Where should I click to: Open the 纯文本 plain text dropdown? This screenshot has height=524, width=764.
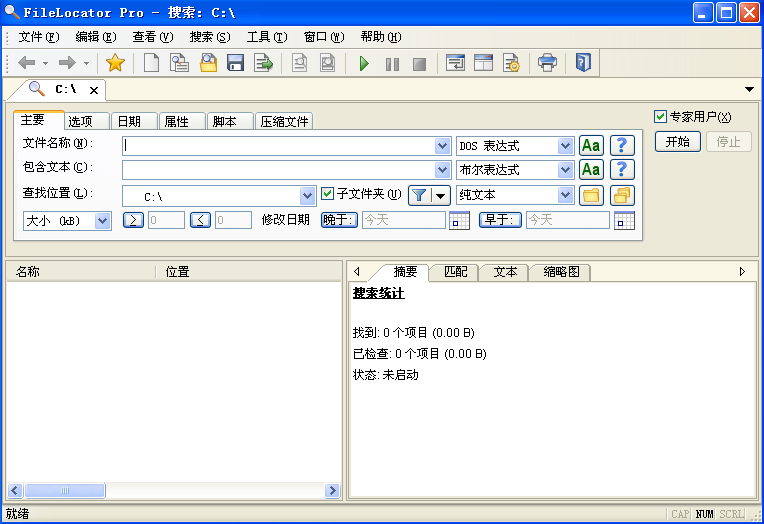click(565, 195)
